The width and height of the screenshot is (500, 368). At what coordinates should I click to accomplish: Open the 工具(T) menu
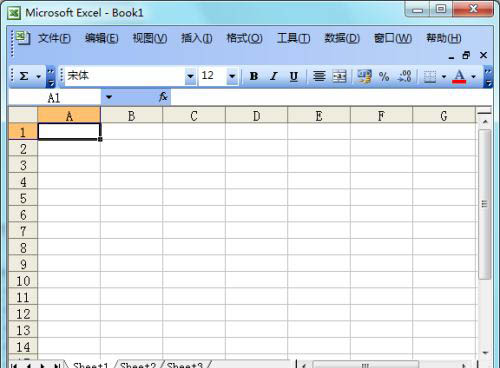coord(293,38)
